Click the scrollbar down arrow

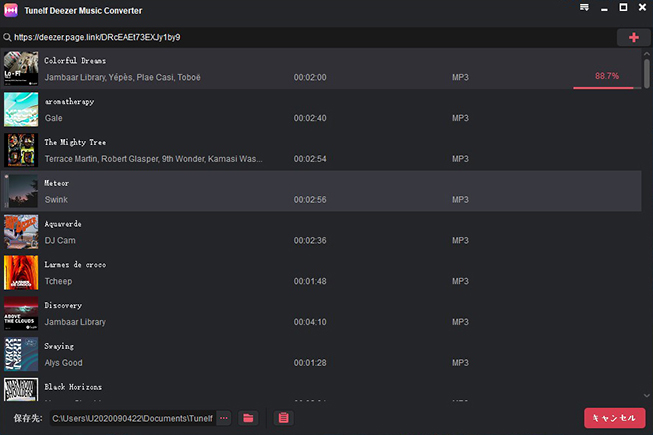[x=646, y=395]
